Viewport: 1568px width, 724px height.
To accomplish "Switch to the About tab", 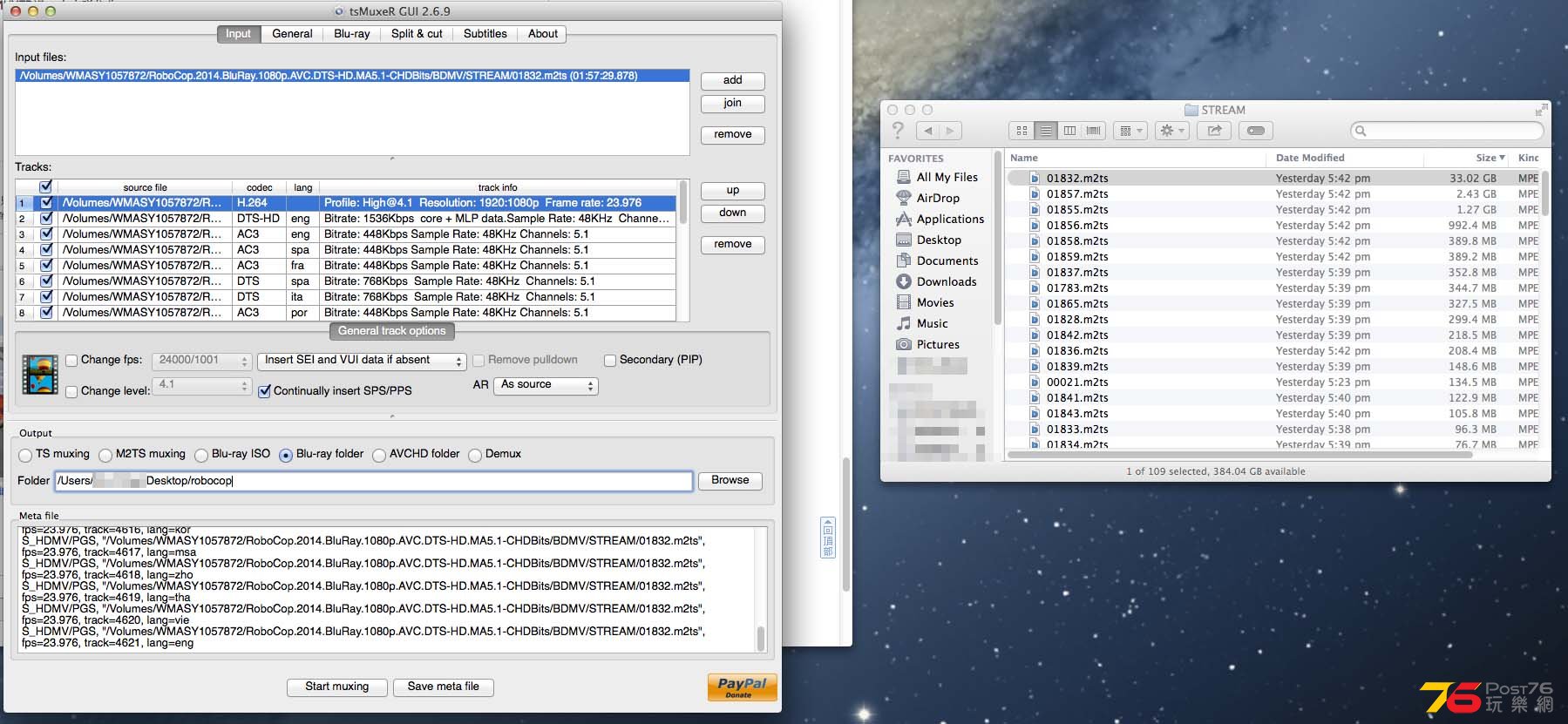I will click(543, 34).
